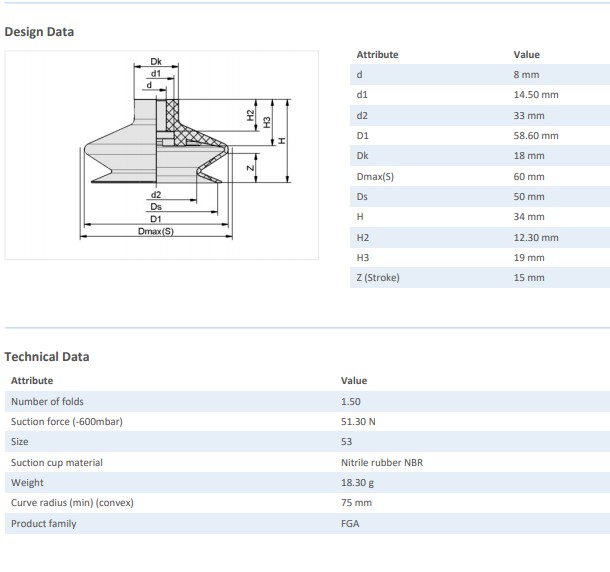Click the Z (Stroke) attribute row
Screen dimensions: 610x572
pos(377,277)
